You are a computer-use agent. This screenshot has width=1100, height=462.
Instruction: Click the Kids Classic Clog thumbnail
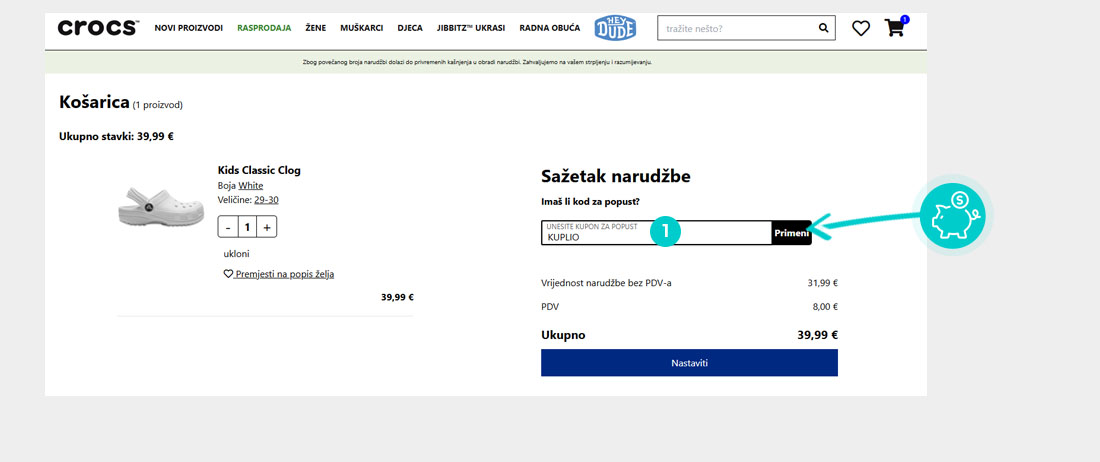tap(148, 205)
